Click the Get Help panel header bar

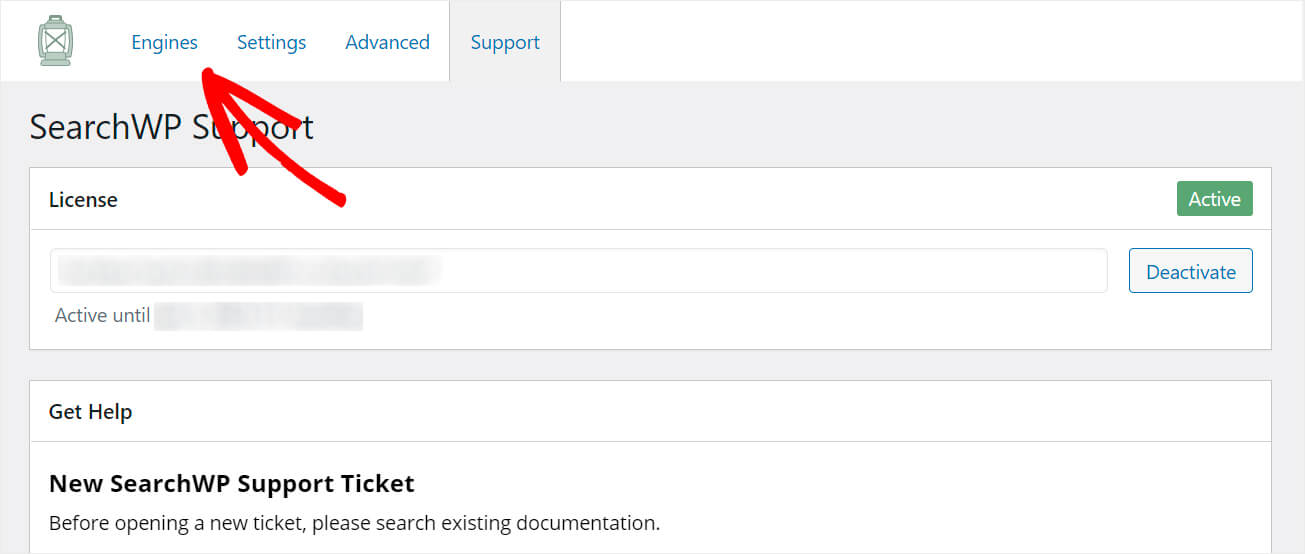pos(650,411)
